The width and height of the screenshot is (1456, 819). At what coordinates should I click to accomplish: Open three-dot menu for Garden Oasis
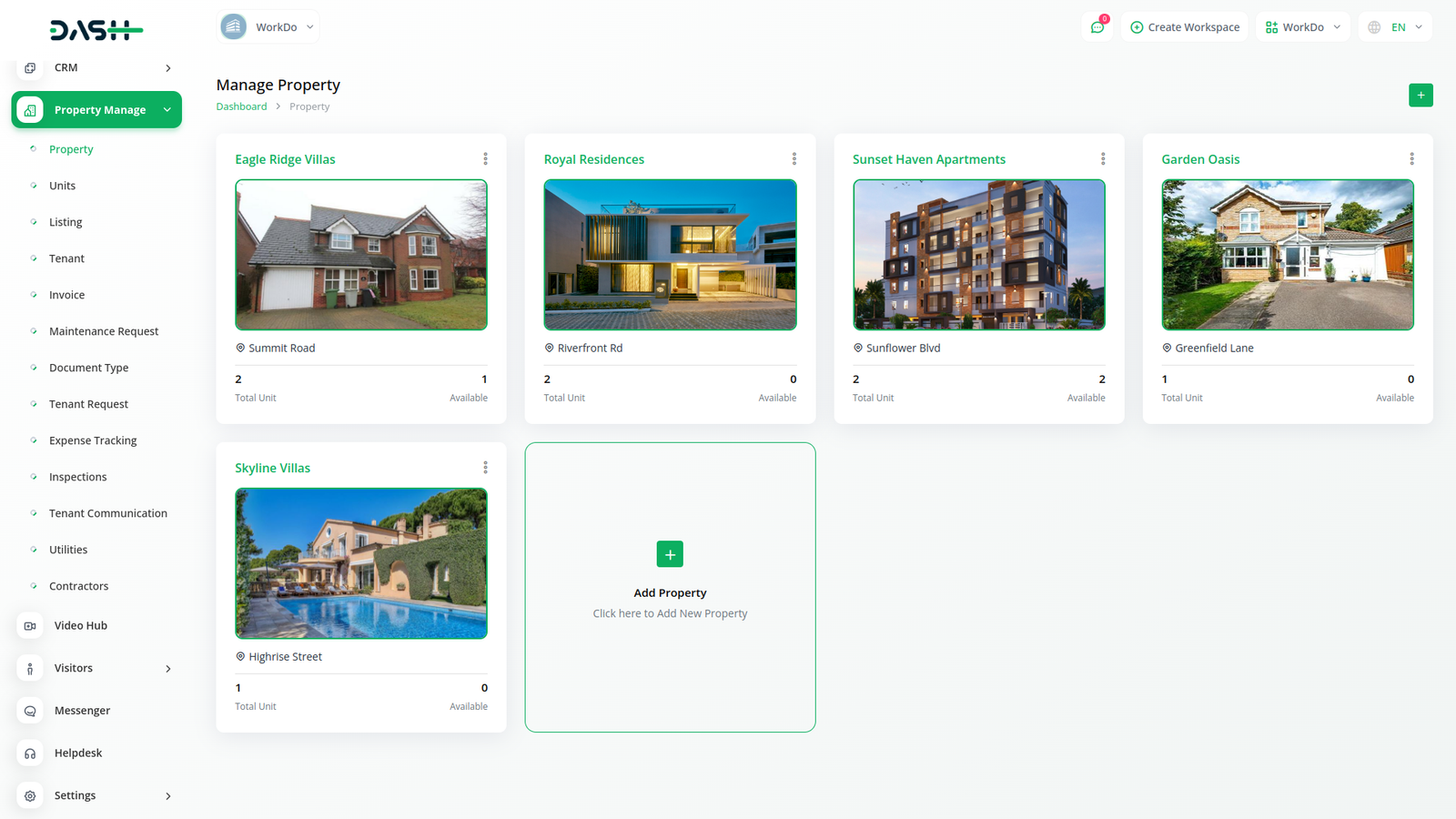pos(1411,159)
